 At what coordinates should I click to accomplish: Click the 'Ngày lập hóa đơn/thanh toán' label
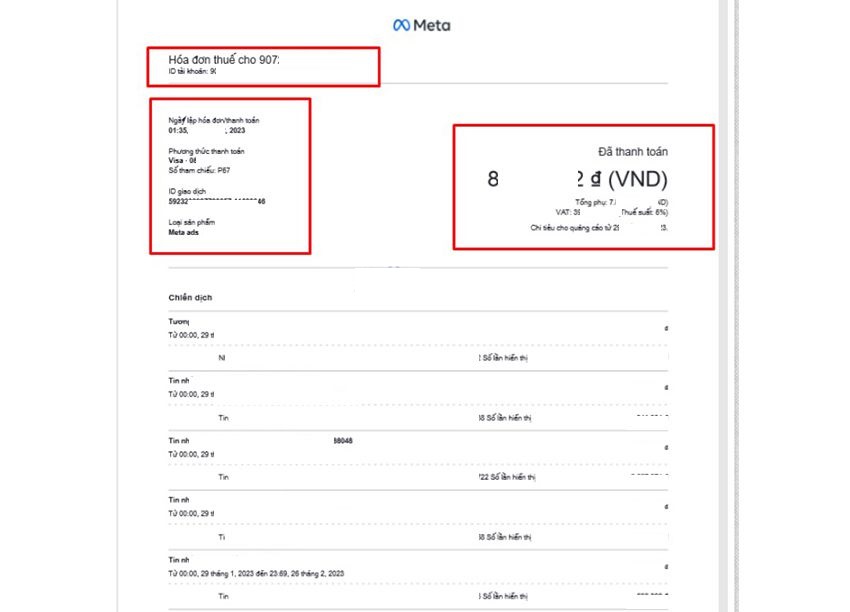pos(214,120)
